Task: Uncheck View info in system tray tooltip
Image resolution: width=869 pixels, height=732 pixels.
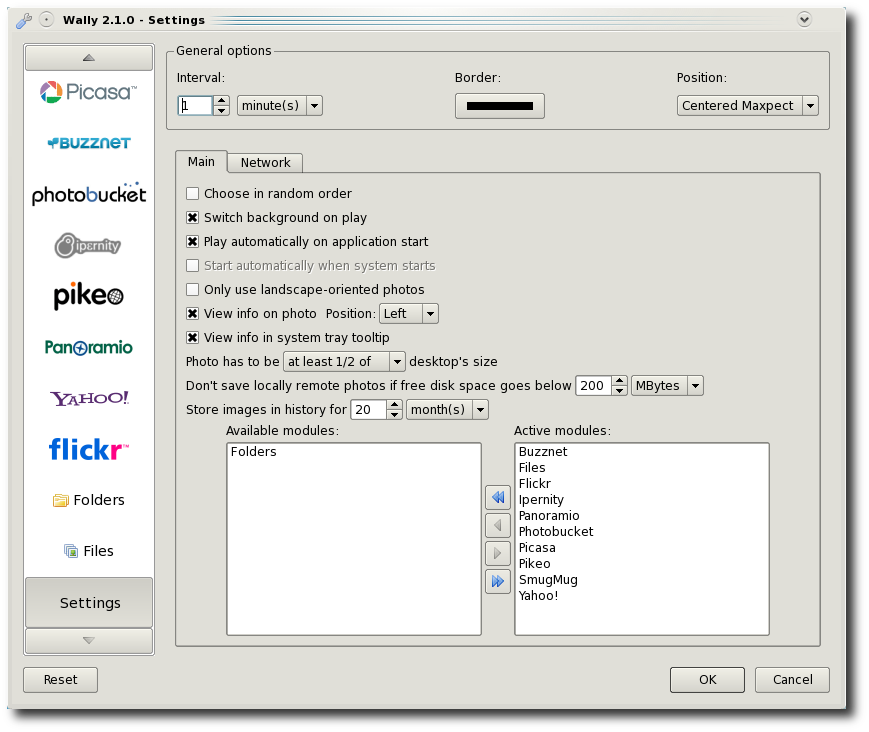Action: (x=192, y=337)
